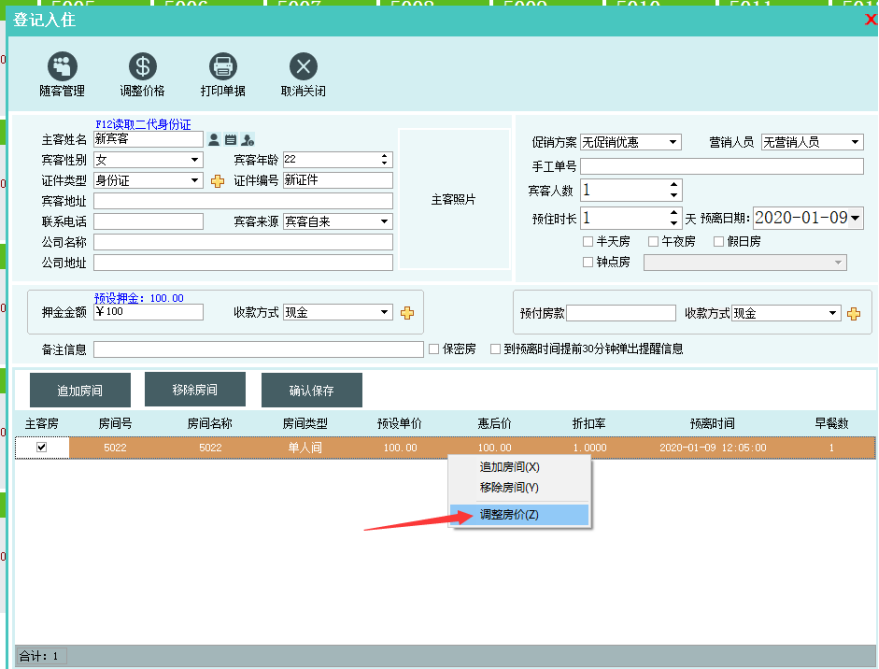
Task: Focus the 手工单号 input field
Action: (722, 166)
